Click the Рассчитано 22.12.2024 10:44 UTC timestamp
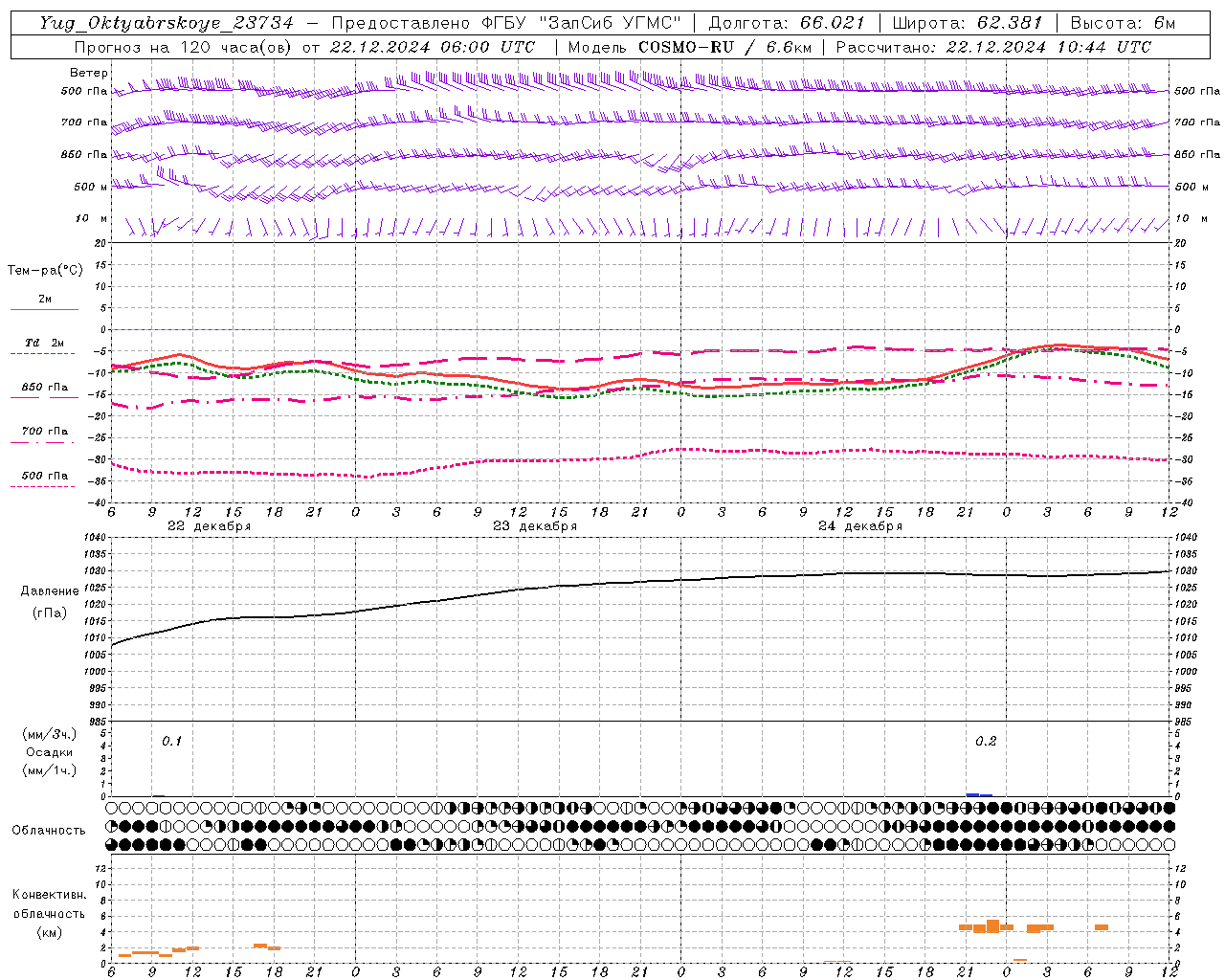 tap(993, 47)
